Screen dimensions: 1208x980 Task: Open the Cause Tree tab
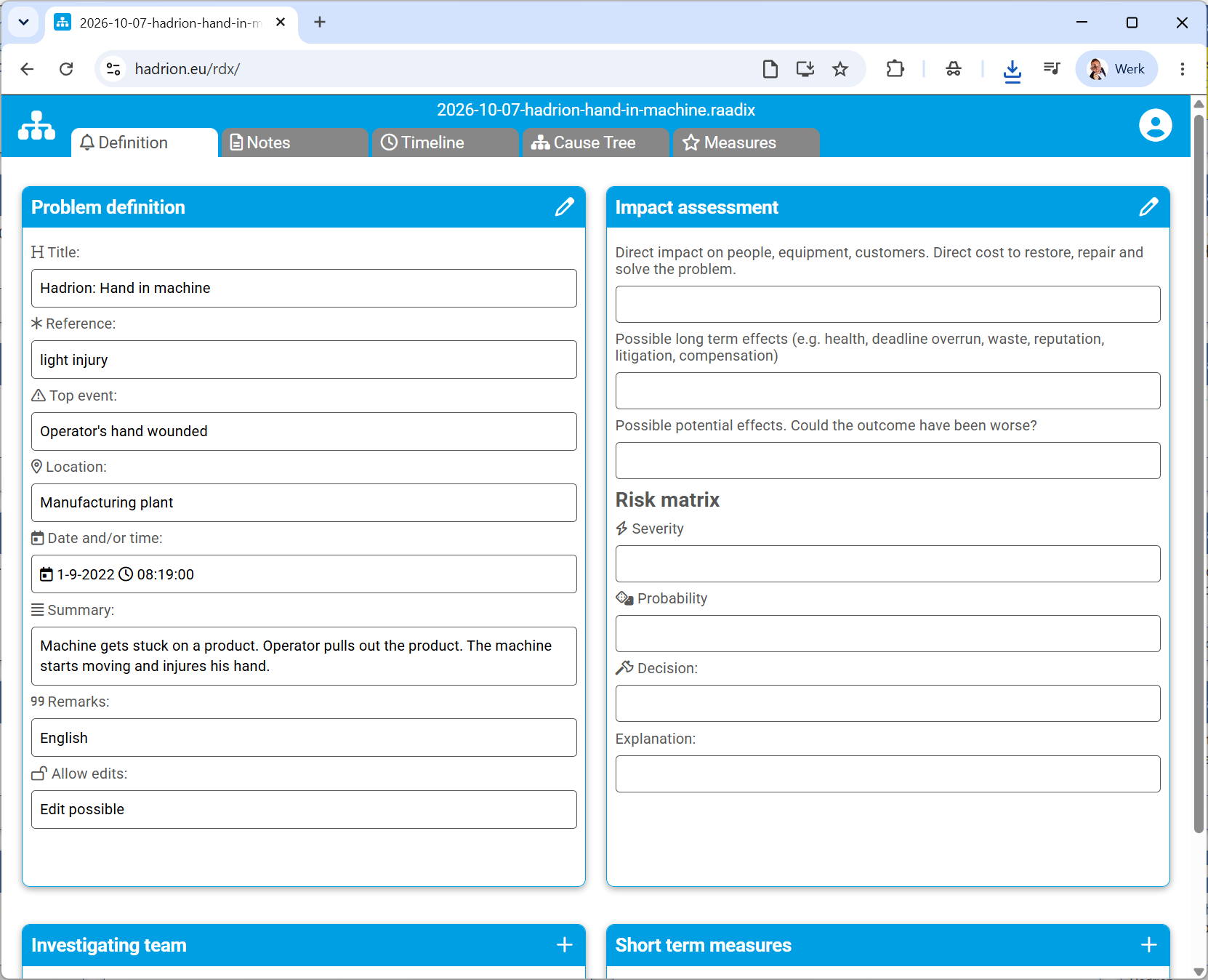595,142
